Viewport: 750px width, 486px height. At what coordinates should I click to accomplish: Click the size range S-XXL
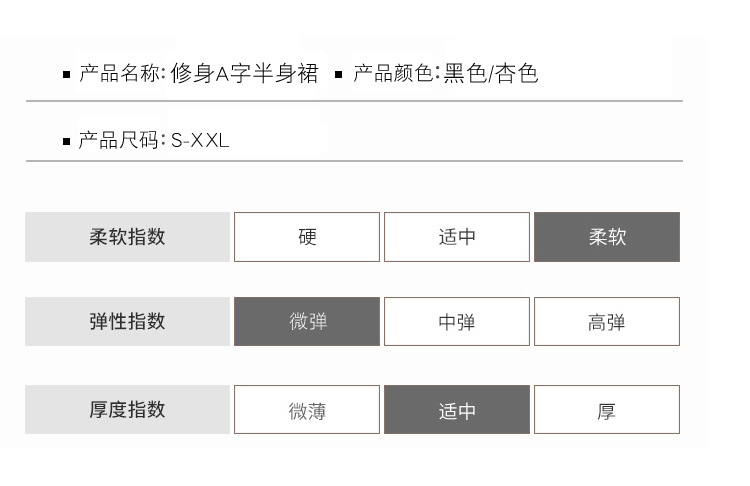coord(200,141)
